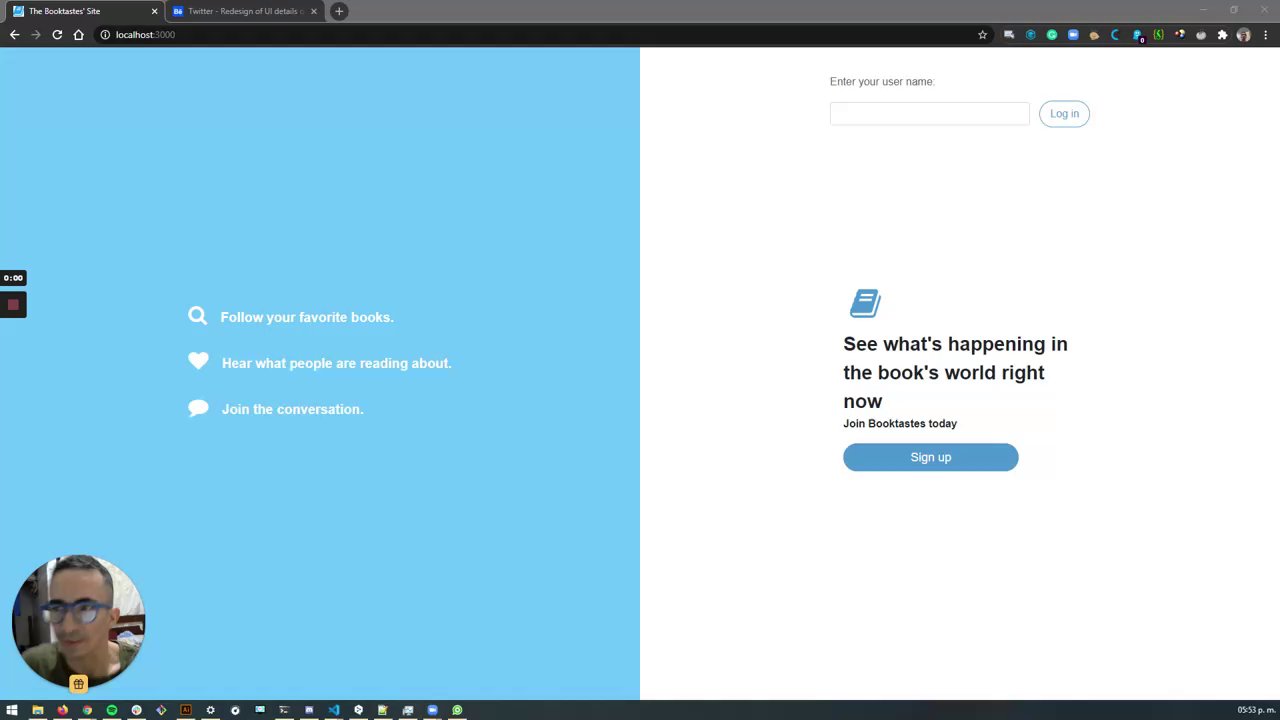Switch to the Twitter Redesign Behance tab
Screen dimensions: 1280x720
tap(245, 11)
